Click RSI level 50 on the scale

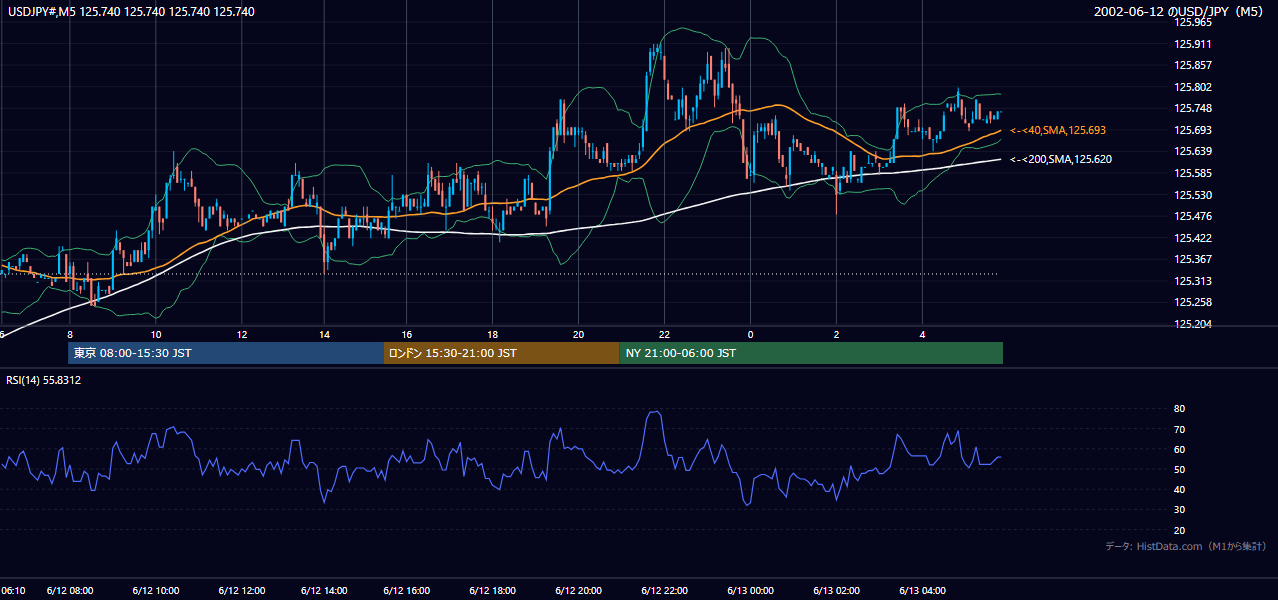point(1179,469)
